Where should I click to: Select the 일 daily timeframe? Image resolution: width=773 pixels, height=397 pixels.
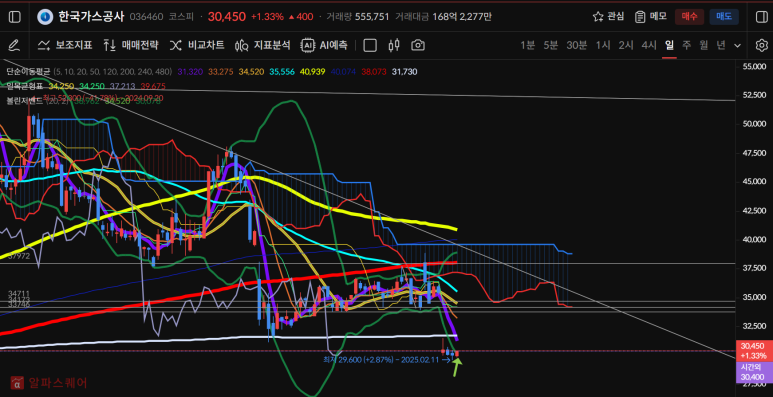click(x=669, y=46)
